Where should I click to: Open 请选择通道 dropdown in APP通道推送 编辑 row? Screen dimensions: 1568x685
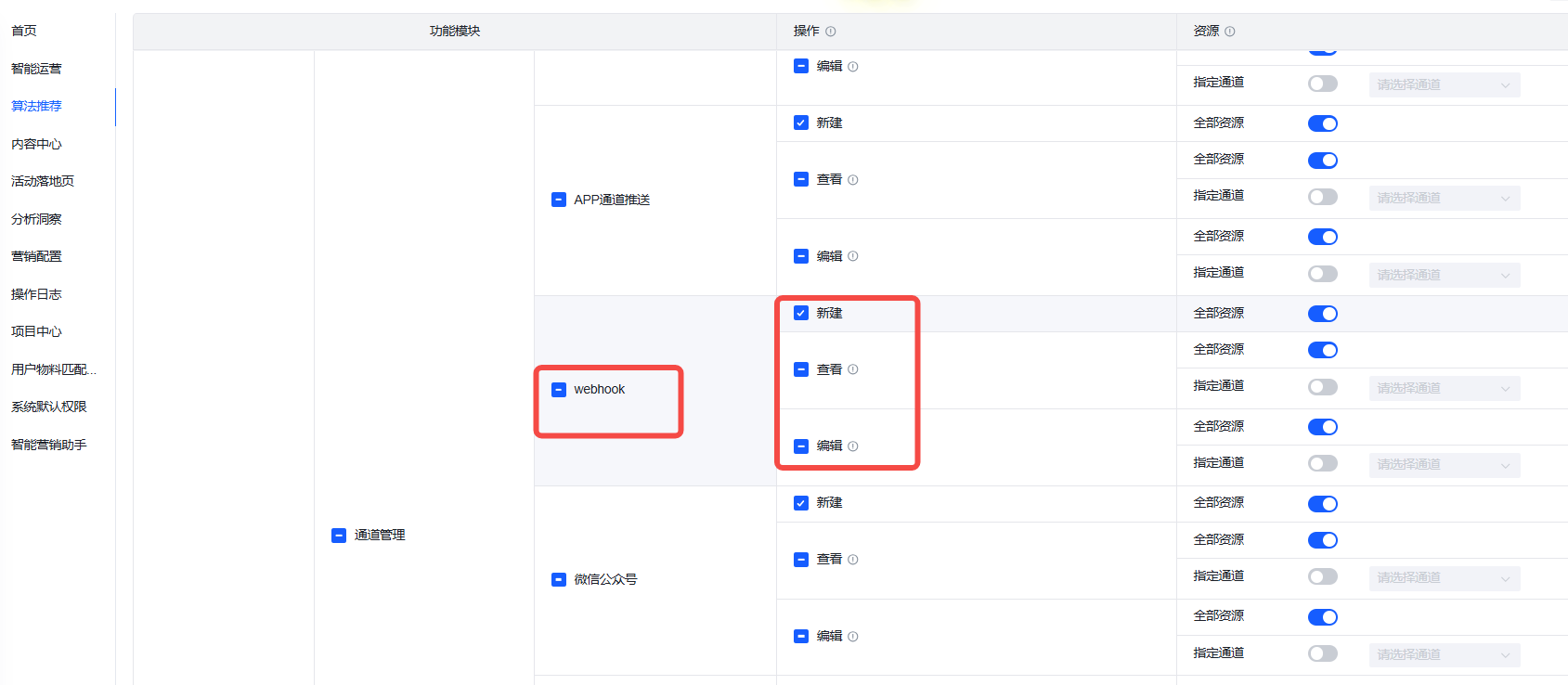point(1444,275)
